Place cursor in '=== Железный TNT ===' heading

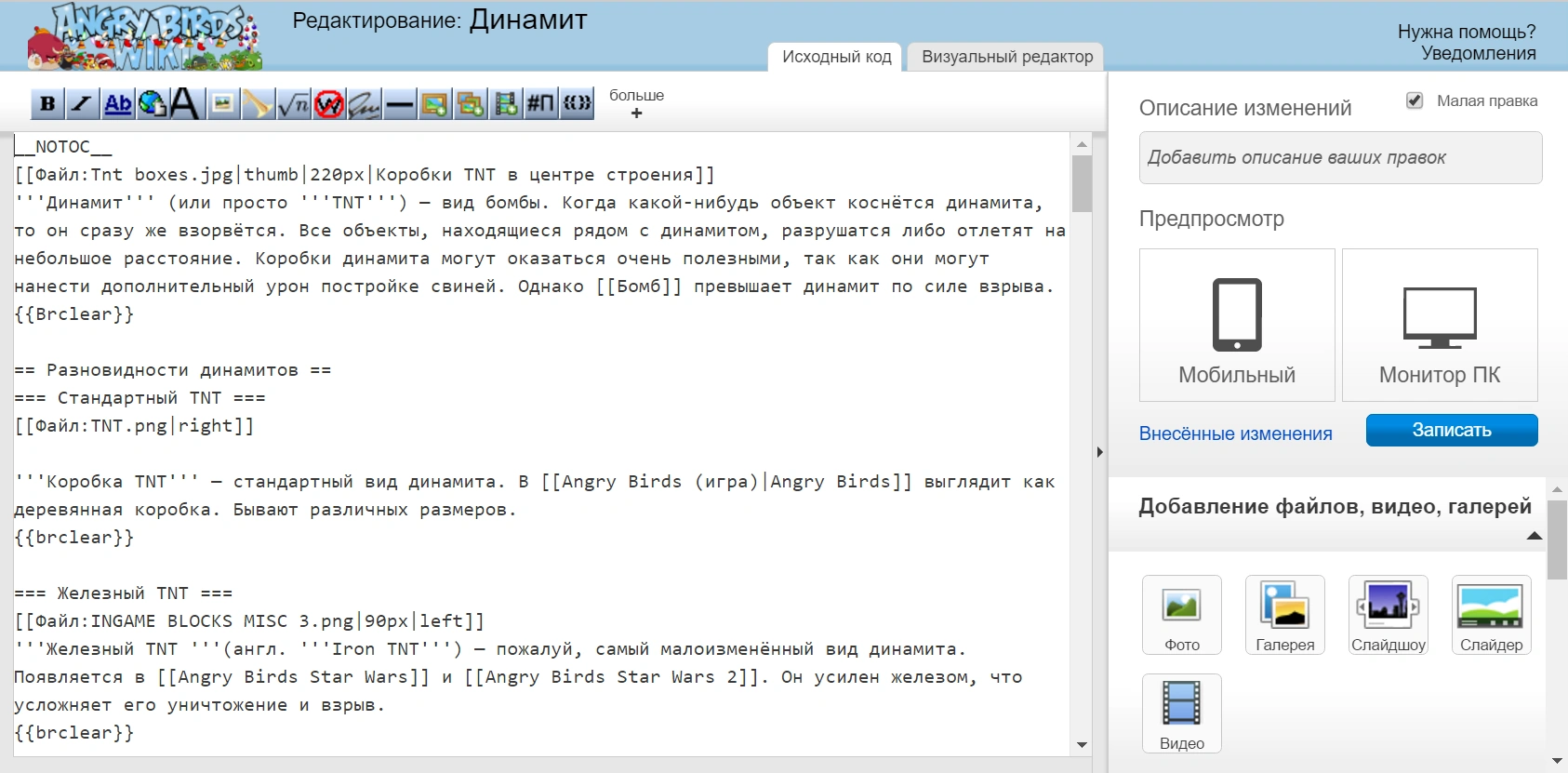(x=124, y=593)
